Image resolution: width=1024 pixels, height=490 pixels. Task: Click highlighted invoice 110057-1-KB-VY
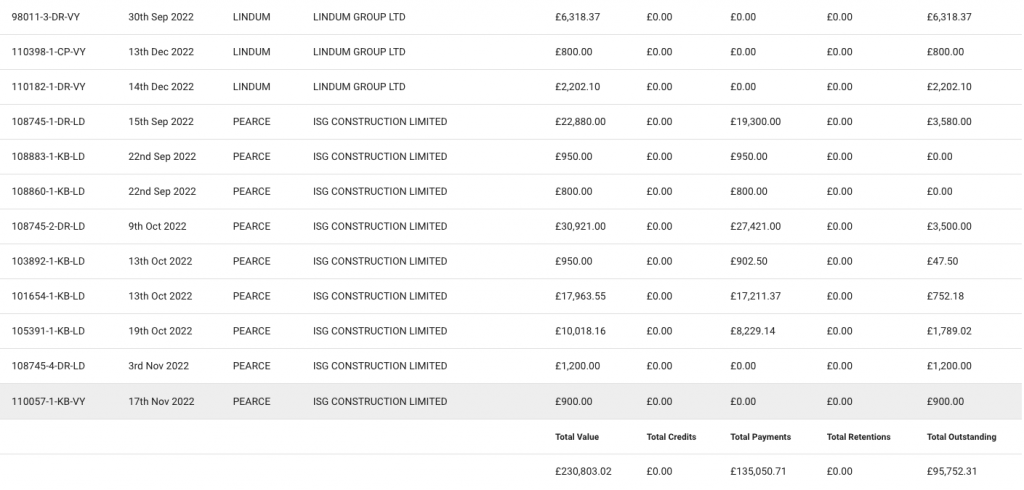[48, 402]
